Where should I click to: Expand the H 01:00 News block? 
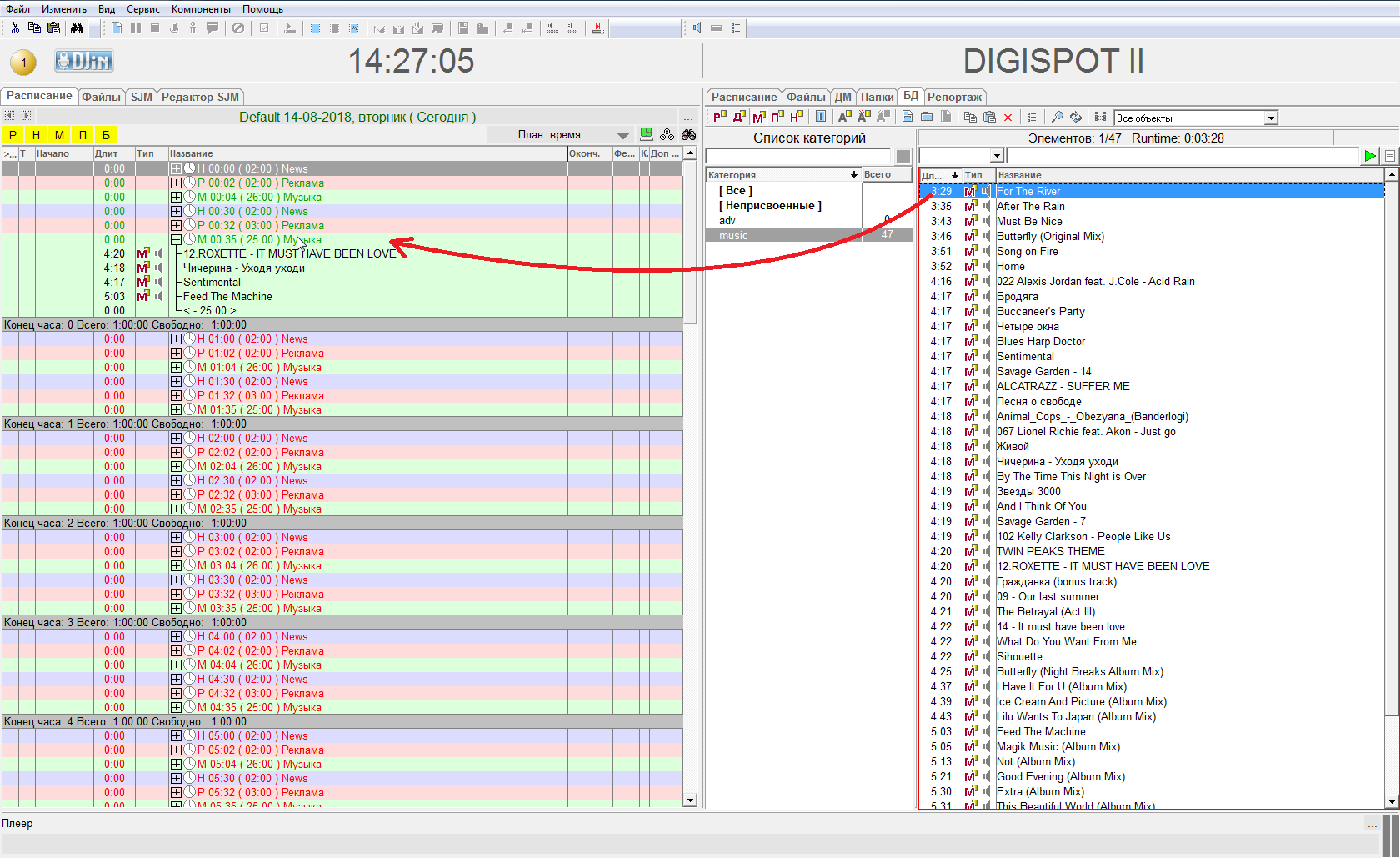click(176, 339)
